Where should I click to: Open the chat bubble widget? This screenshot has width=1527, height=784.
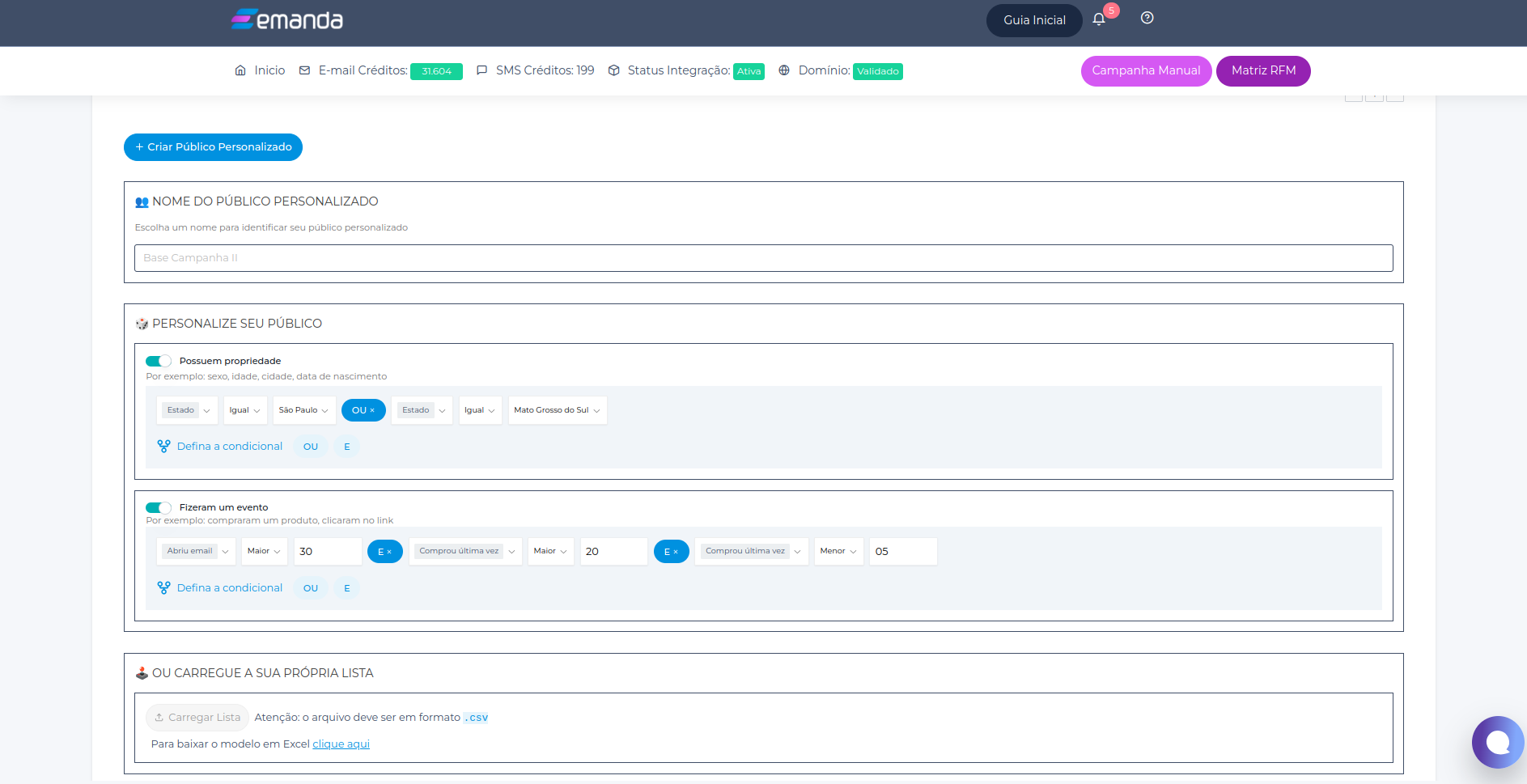1498,742
